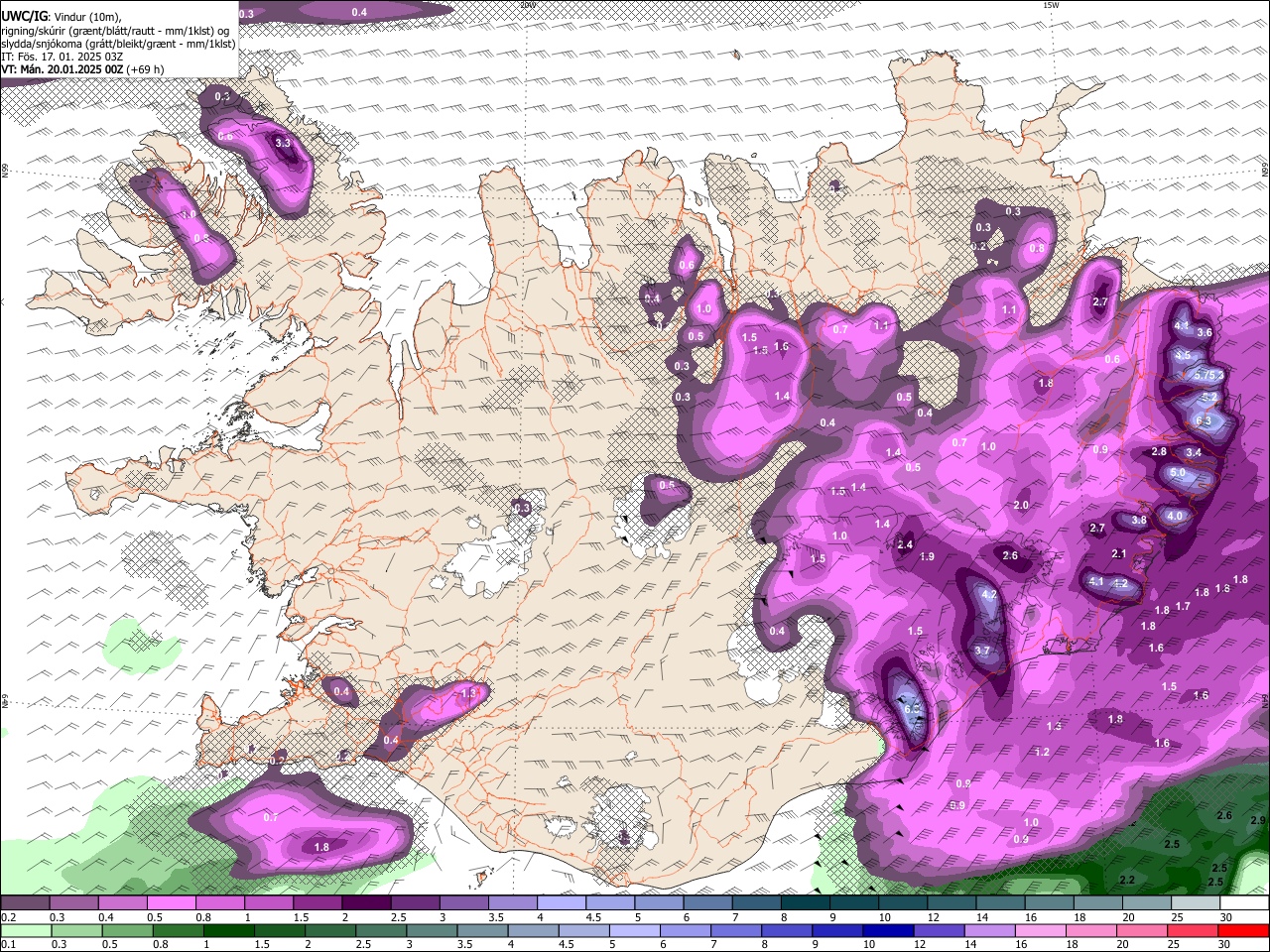
Task: Select the '12' label on the snow scale
Action: [x=934, y=917]
